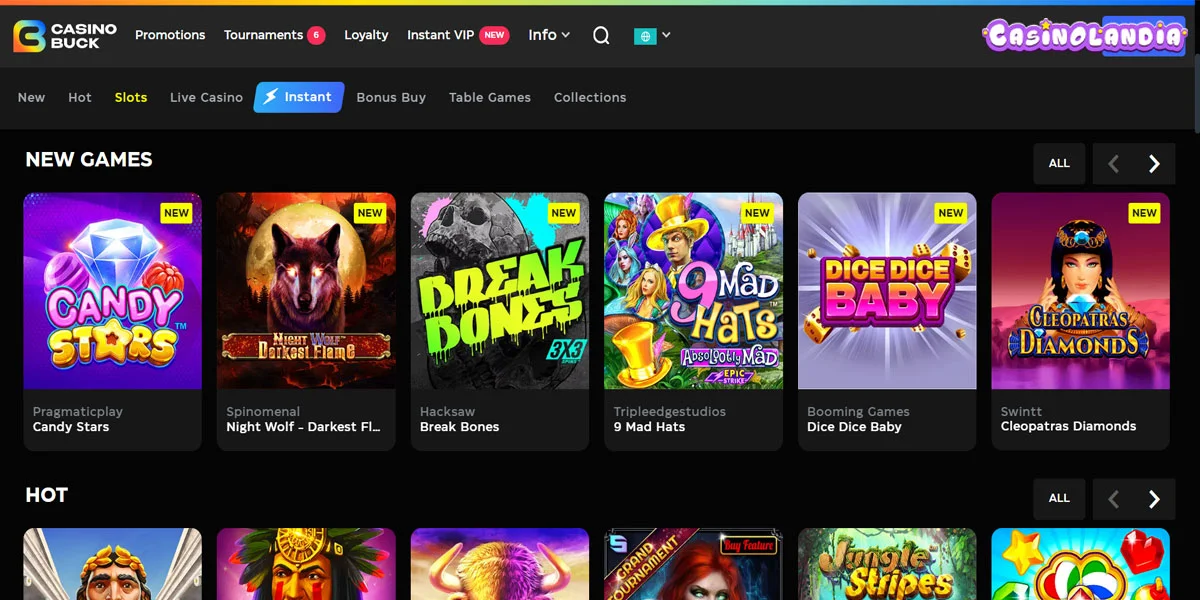Viewport: 1200px width, 600px height.
Task: Click the Casino Buck logo
Action: pyautogui.click(x=65, y=36)
